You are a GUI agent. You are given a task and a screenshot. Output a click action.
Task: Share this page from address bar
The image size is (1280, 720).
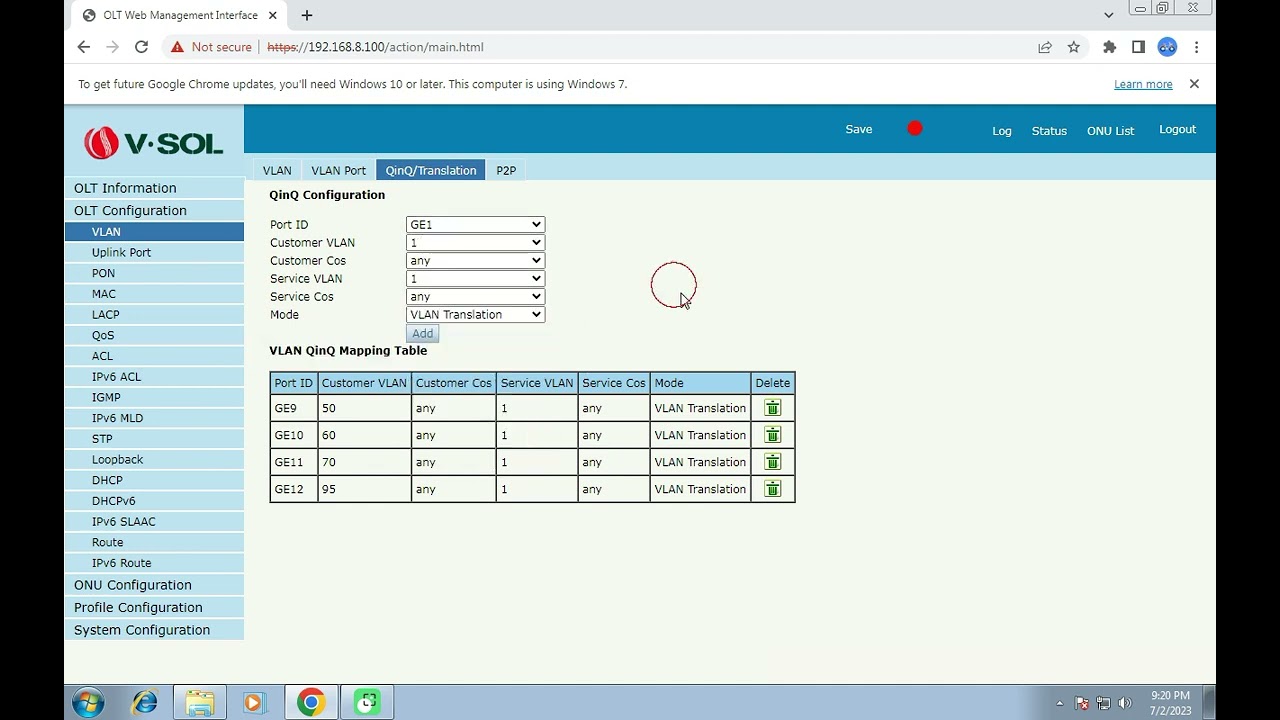(x=1045, y=47)
